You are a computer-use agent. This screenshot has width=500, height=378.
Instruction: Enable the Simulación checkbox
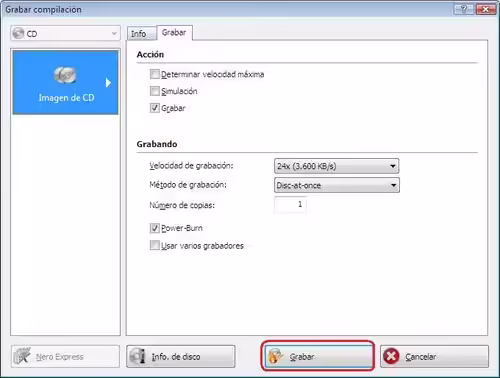point(155,91)
